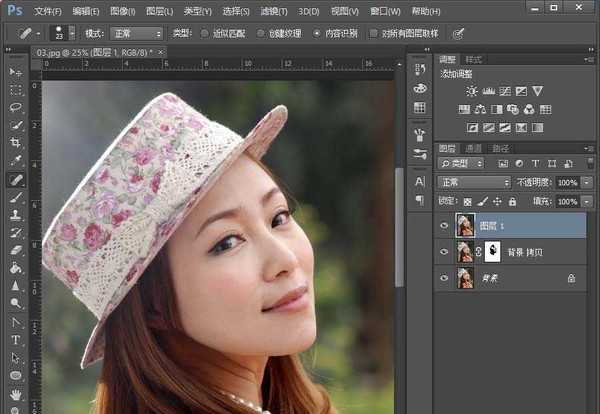Open the 图像(I) menu

(x=123, y=11)
